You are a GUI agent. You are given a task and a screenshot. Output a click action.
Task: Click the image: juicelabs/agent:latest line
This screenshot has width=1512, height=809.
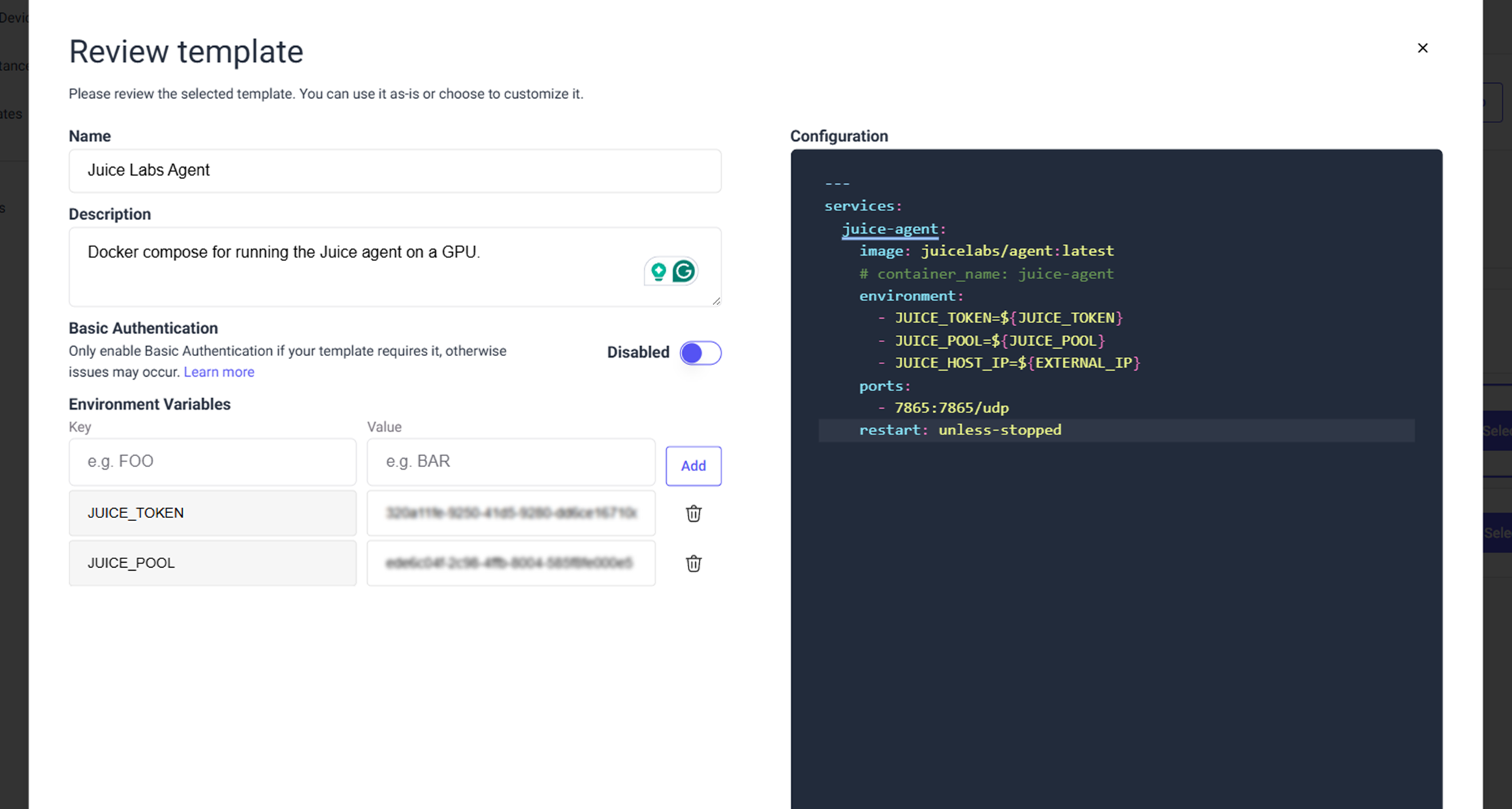(986, 251)
